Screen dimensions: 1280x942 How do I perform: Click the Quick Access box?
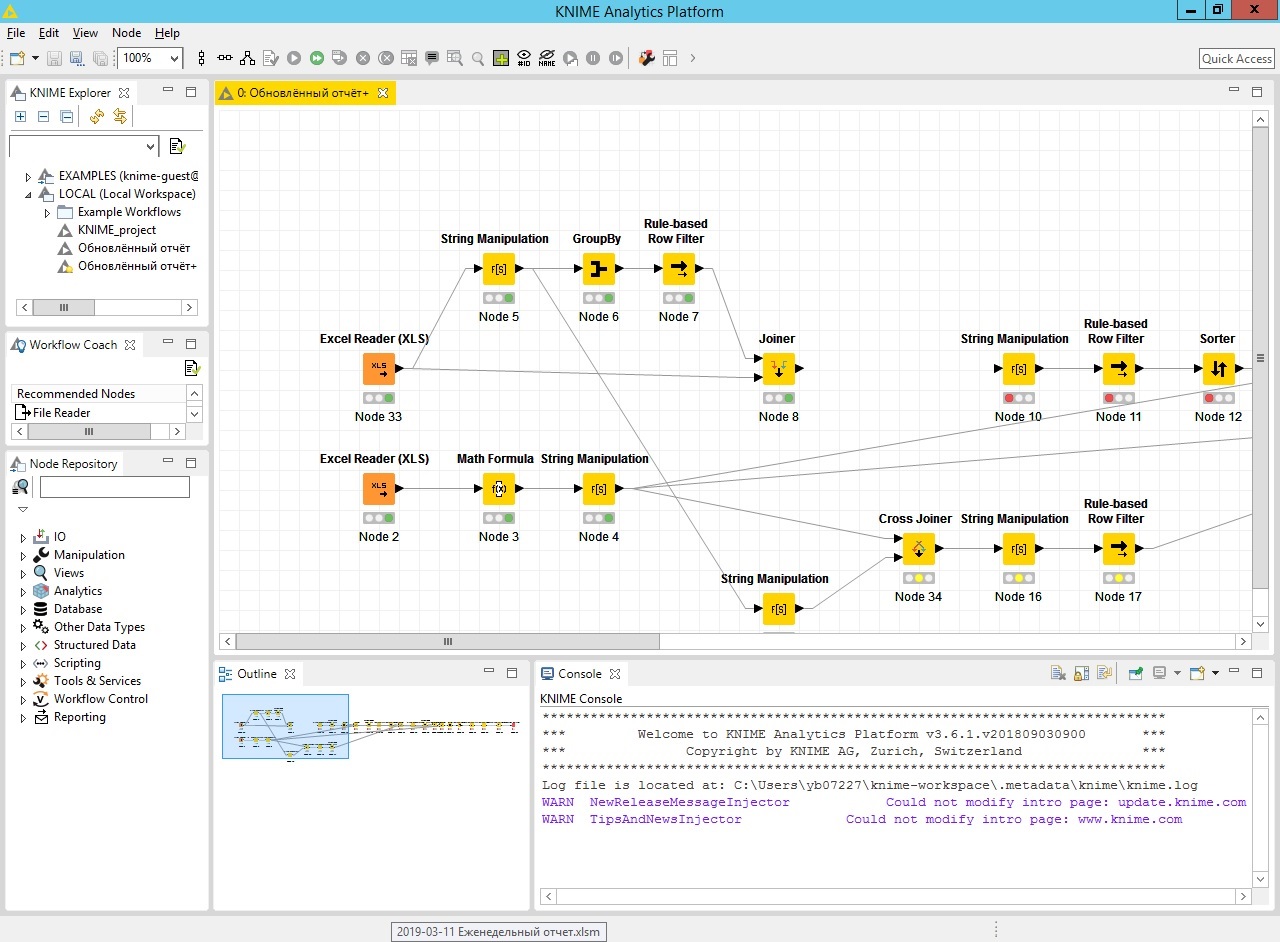coord(1236,59)
